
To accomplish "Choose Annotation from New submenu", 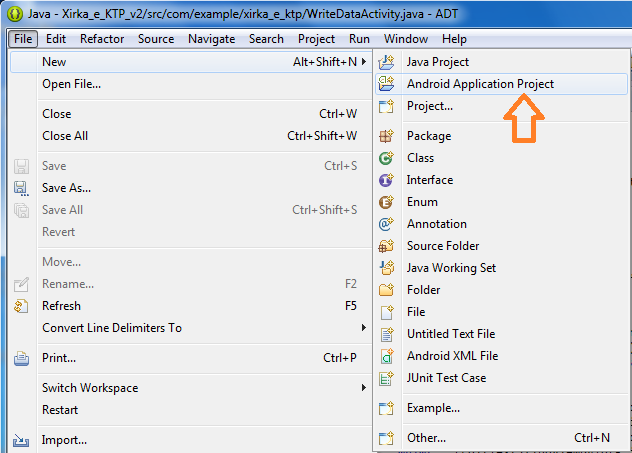I will click(501, 224).
